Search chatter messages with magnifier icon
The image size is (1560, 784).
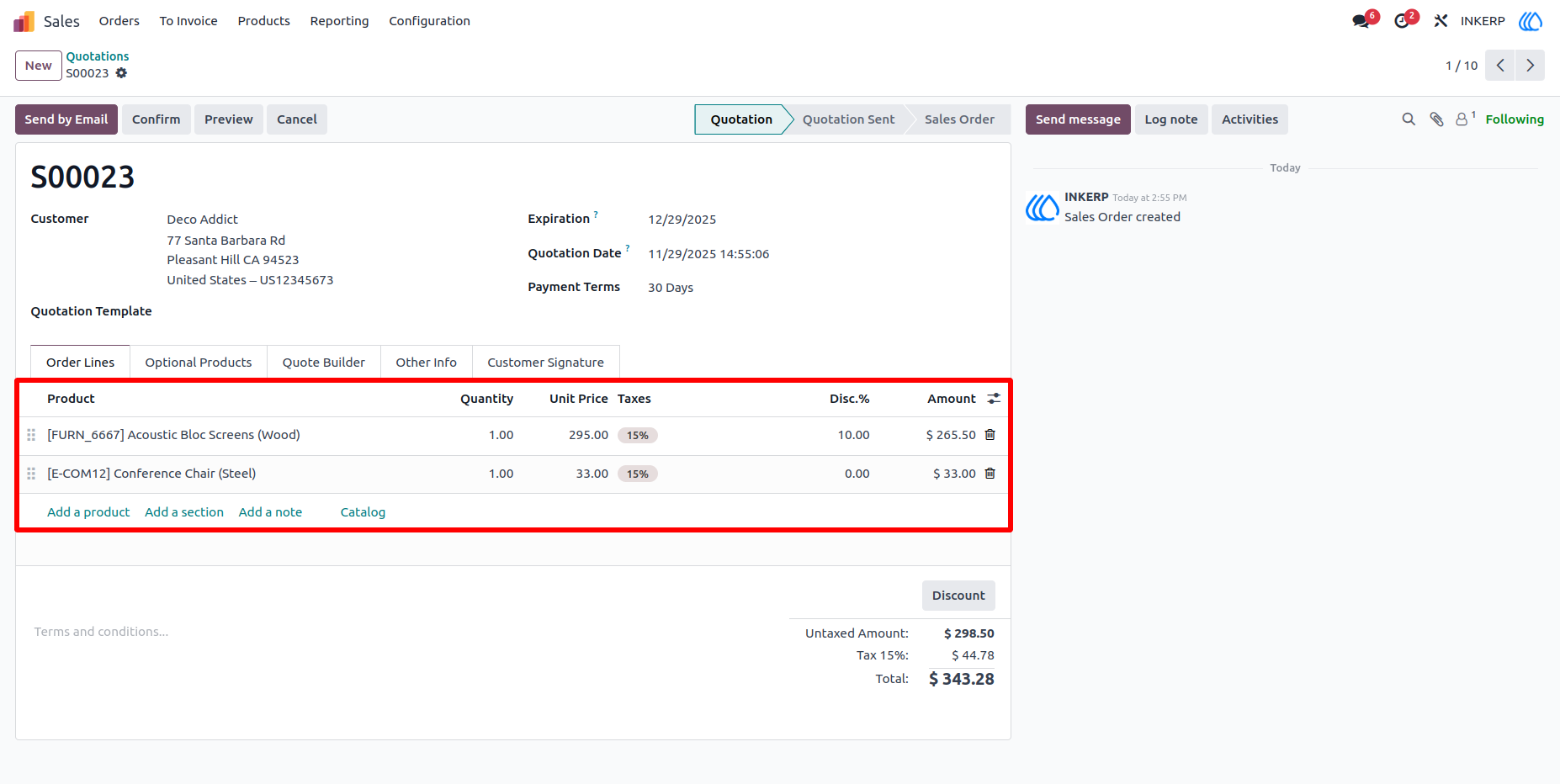(1408, 119)
